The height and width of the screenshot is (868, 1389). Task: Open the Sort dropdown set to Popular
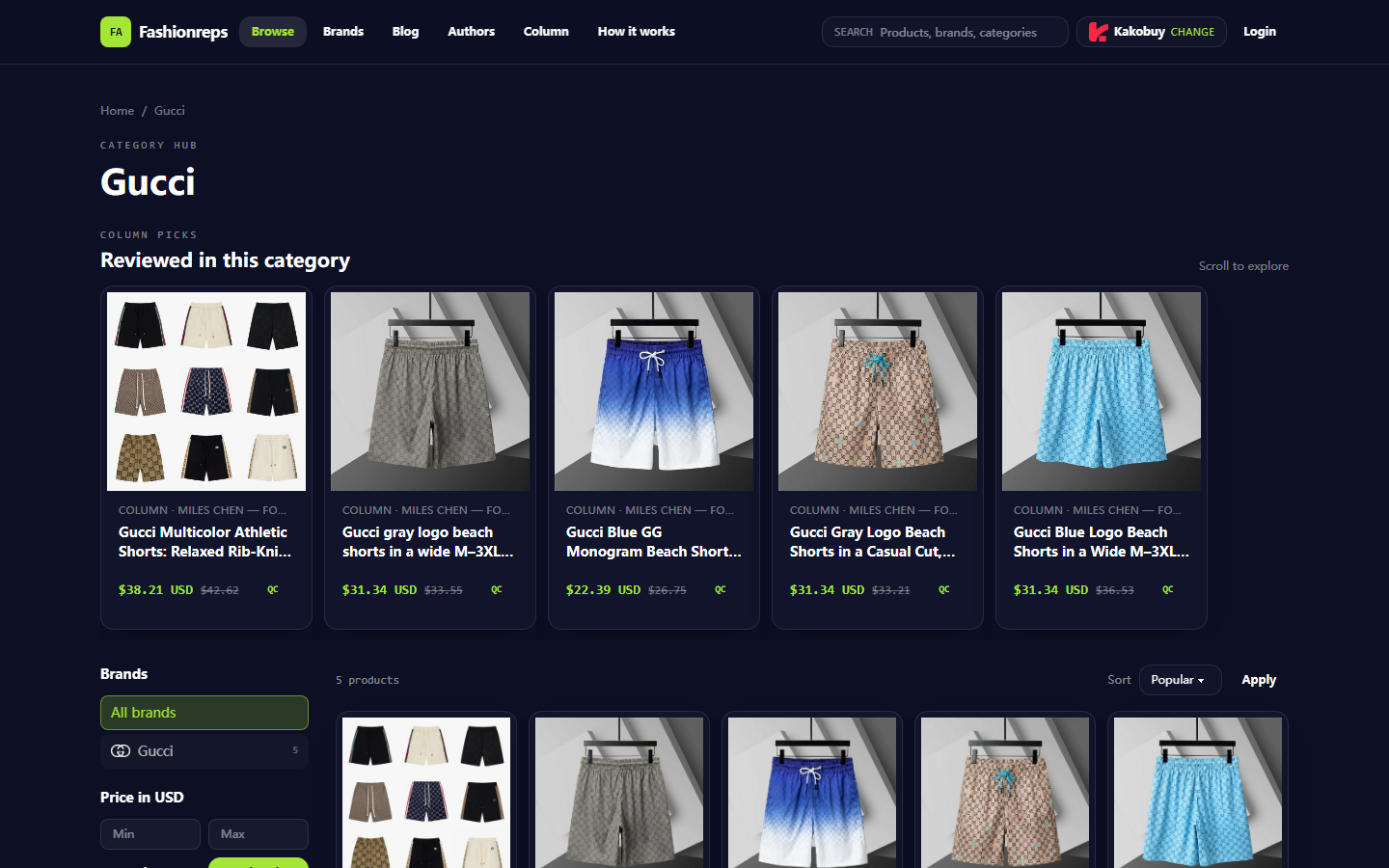1180,680
